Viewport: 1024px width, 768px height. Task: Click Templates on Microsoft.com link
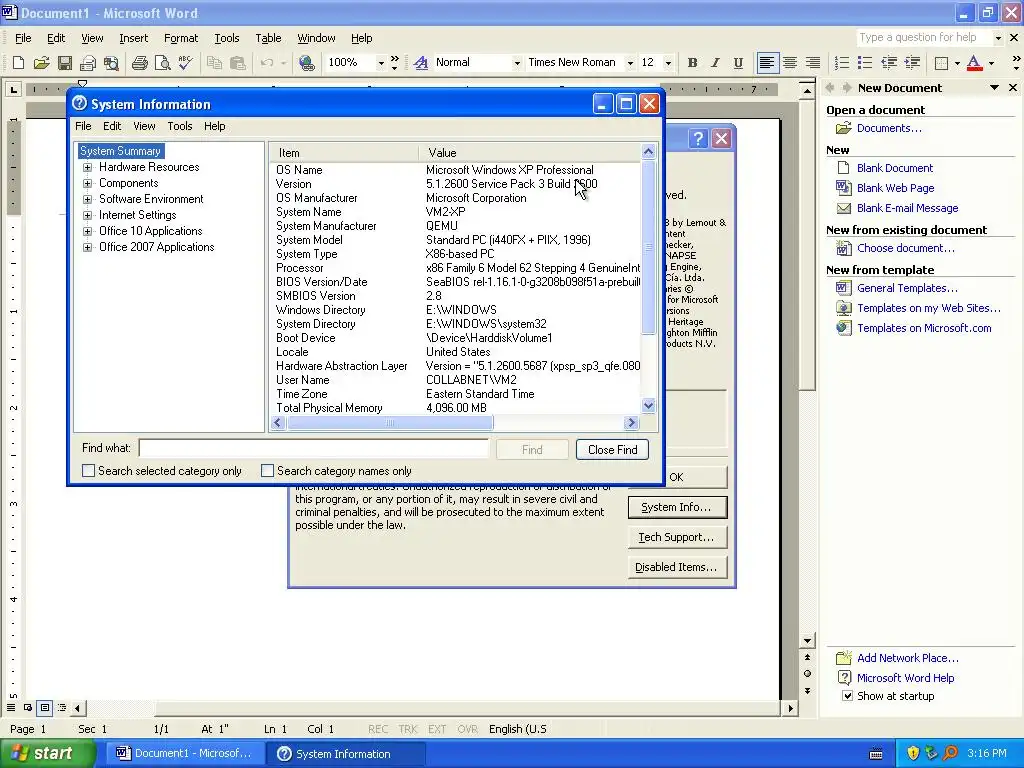[x=924, y=328]
